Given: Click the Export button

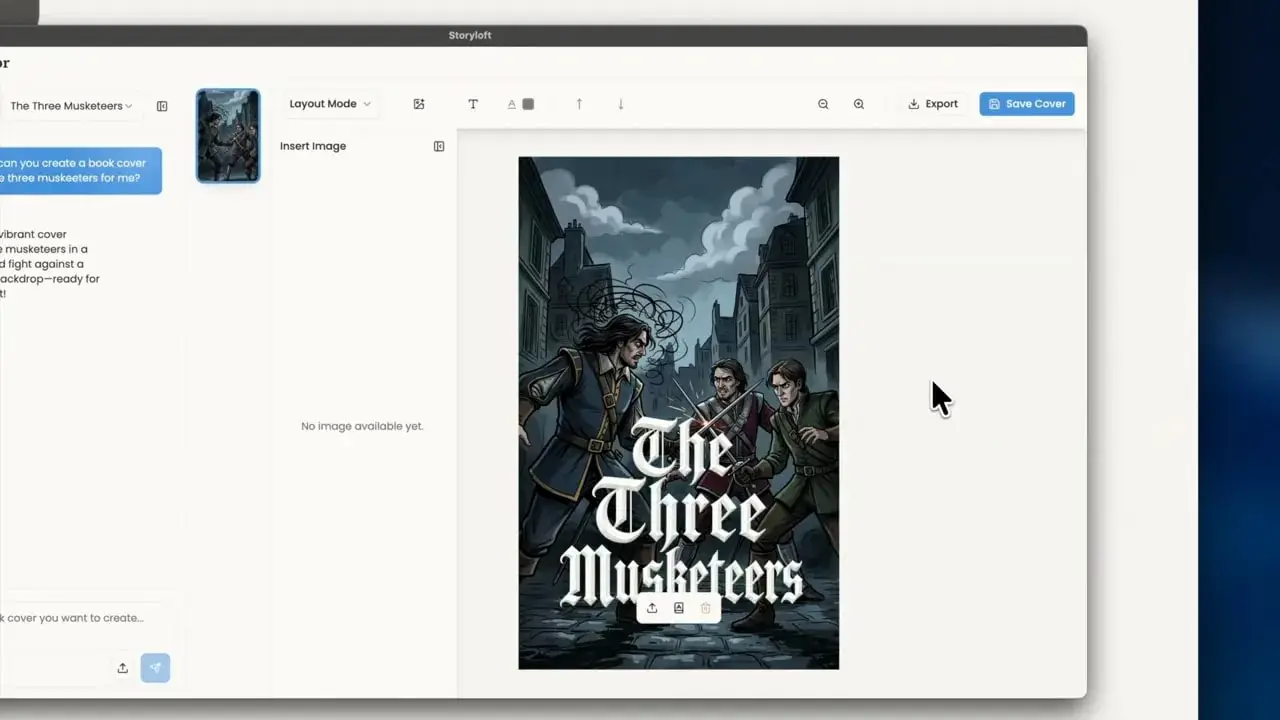Looking at the screenshot, I should pyautogui.click(x=933, y=104).
